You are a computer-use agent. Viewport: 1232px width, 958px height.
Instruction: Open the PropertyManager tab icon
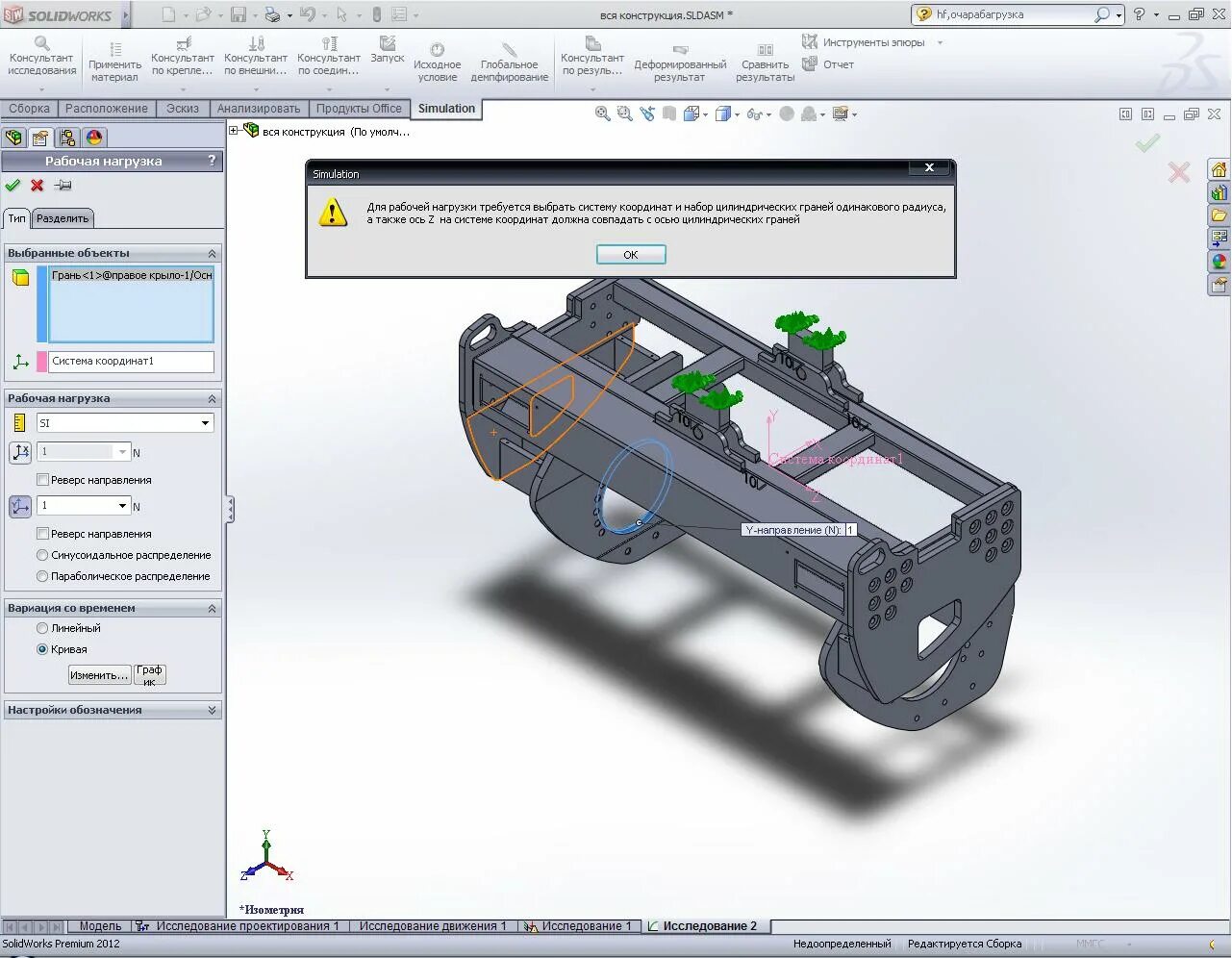39,138
